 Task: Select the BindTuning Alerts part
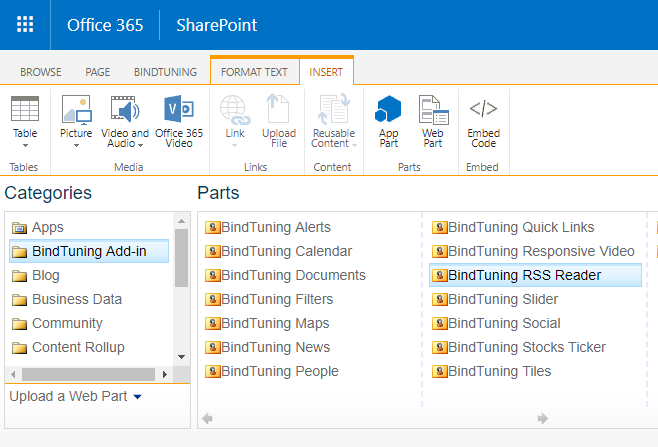pyautogui.click(x=268, y=227)
